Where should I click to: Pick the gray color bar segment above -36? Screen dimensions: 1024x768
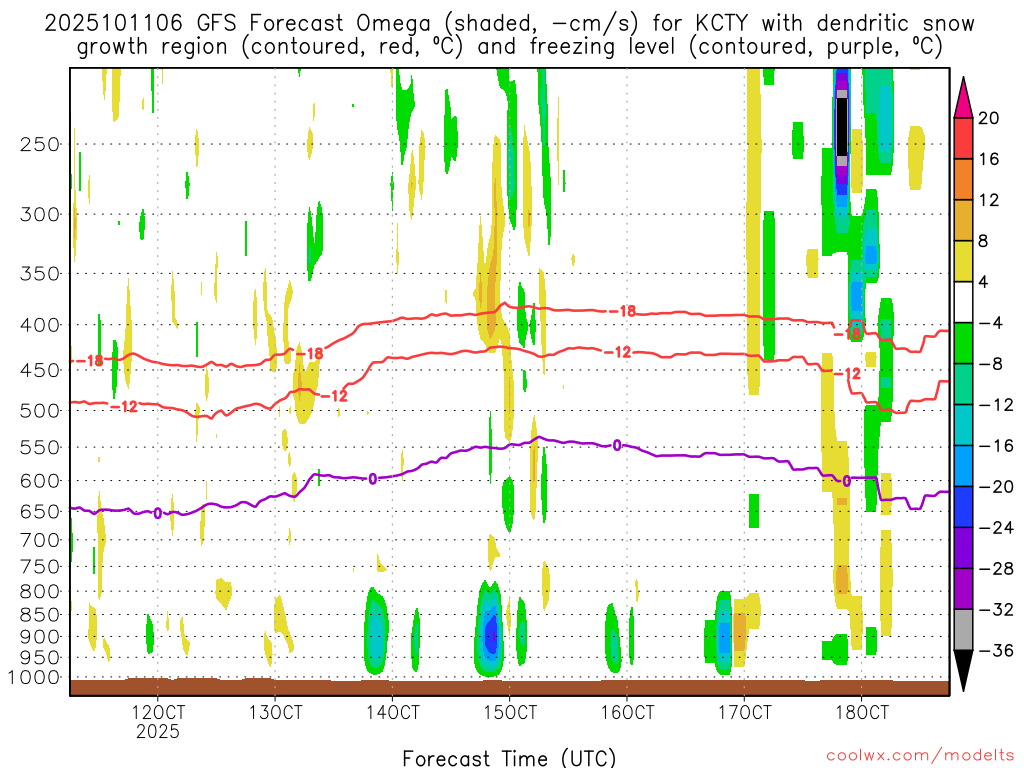click(964, 630)
